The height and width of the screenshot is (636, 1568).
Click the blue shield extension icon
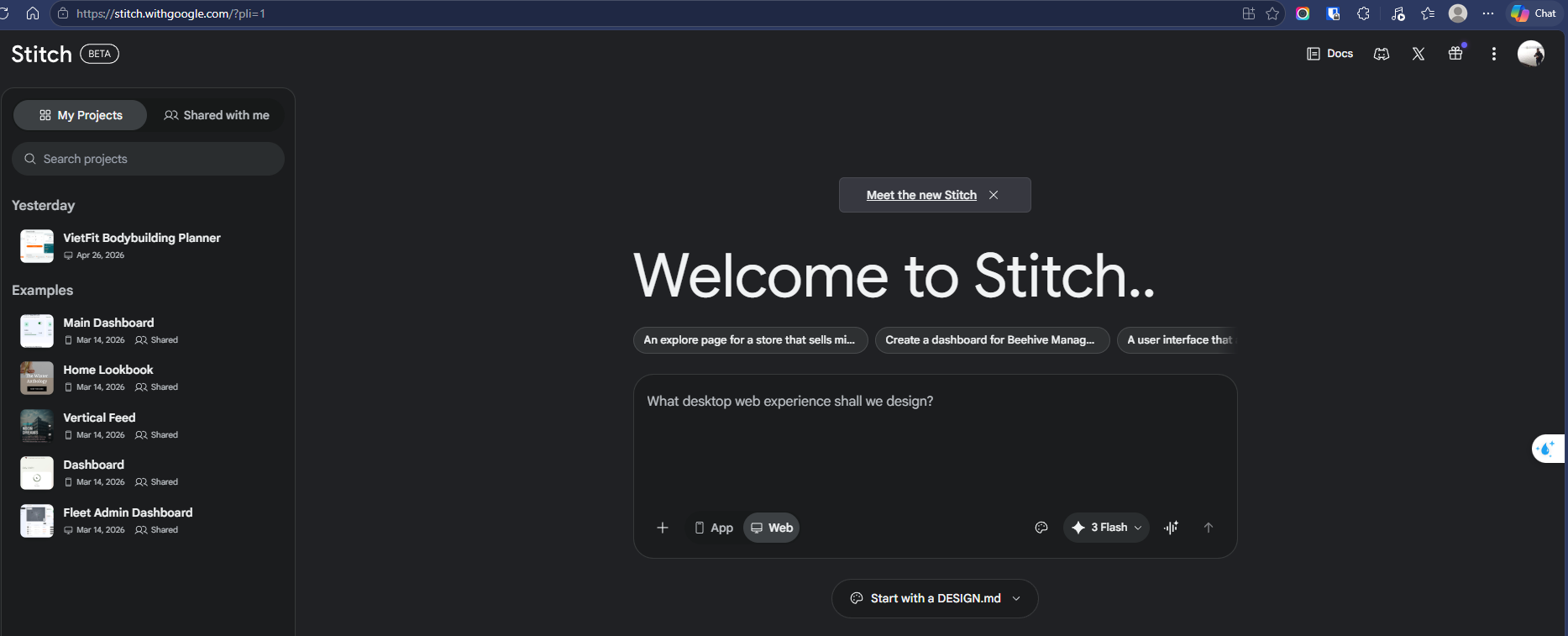pyautogui.click(x=1333, y=13)
